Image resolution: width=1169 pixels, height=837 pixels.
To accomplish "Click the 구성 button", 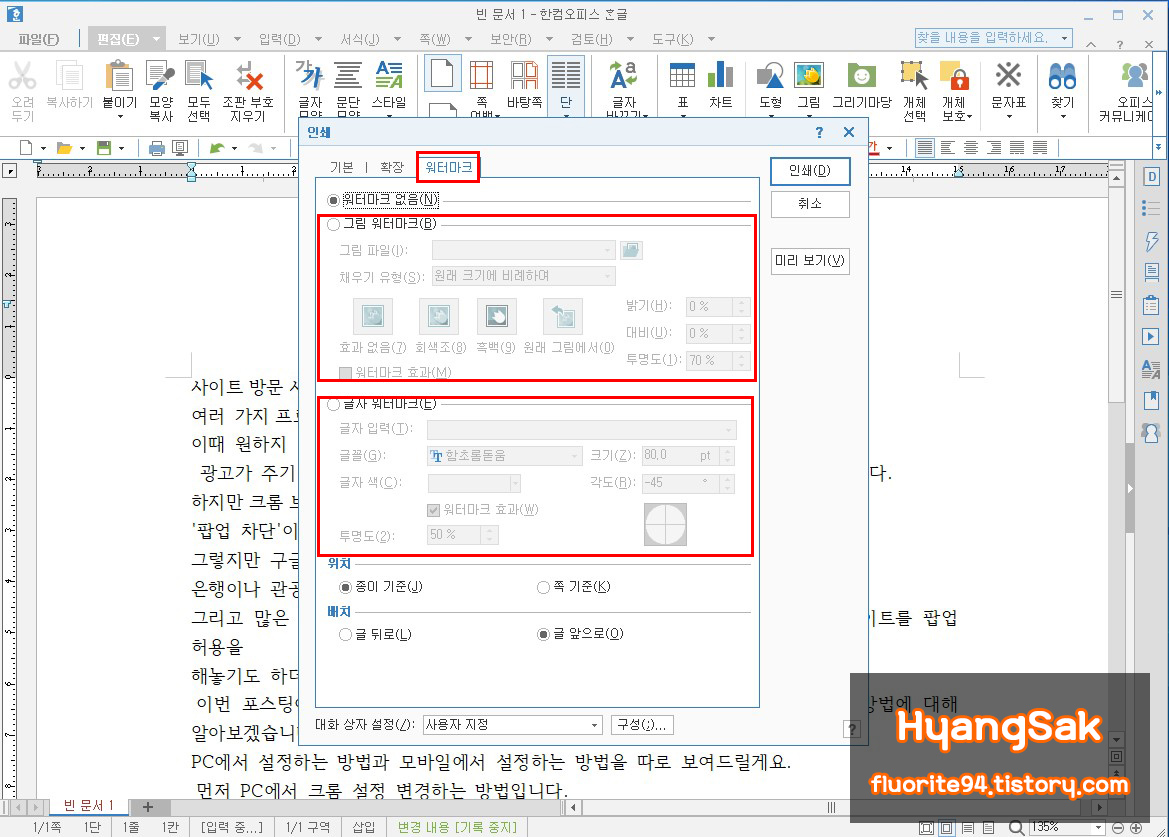I will coord(642,725).
